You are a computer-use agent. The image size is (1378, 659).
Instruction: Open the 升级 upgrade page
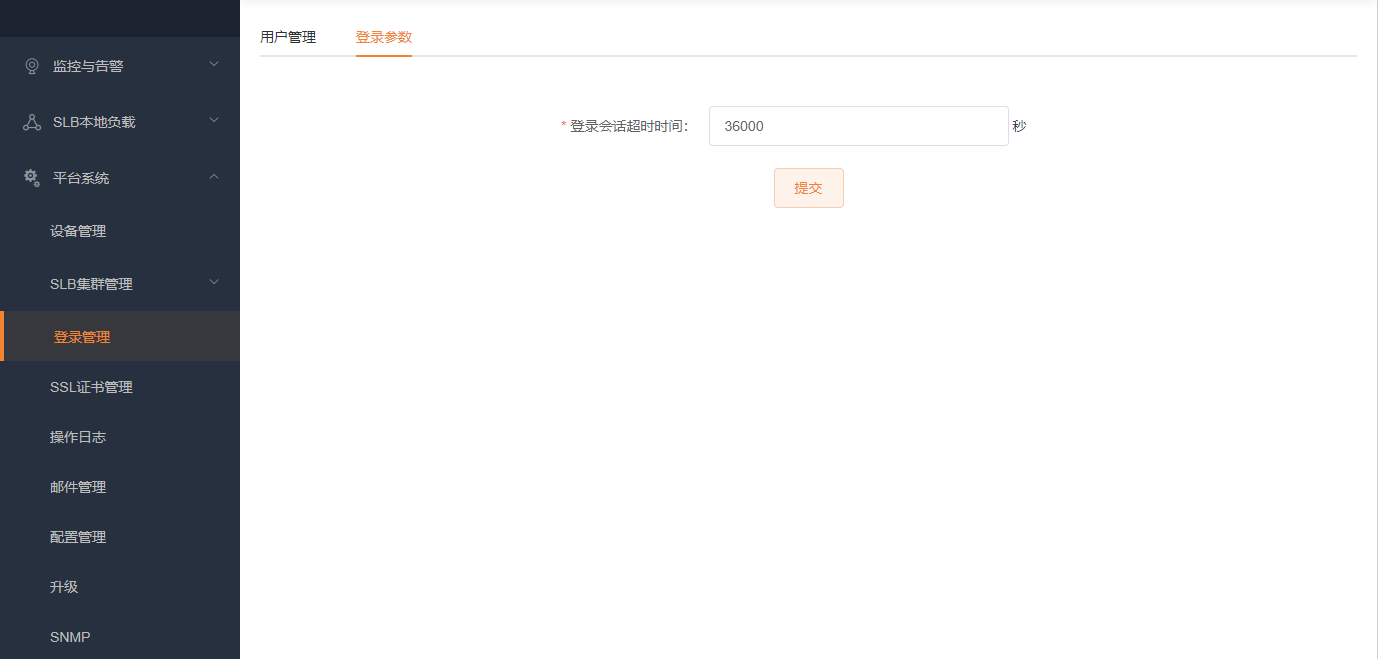[x=63, y=587]
